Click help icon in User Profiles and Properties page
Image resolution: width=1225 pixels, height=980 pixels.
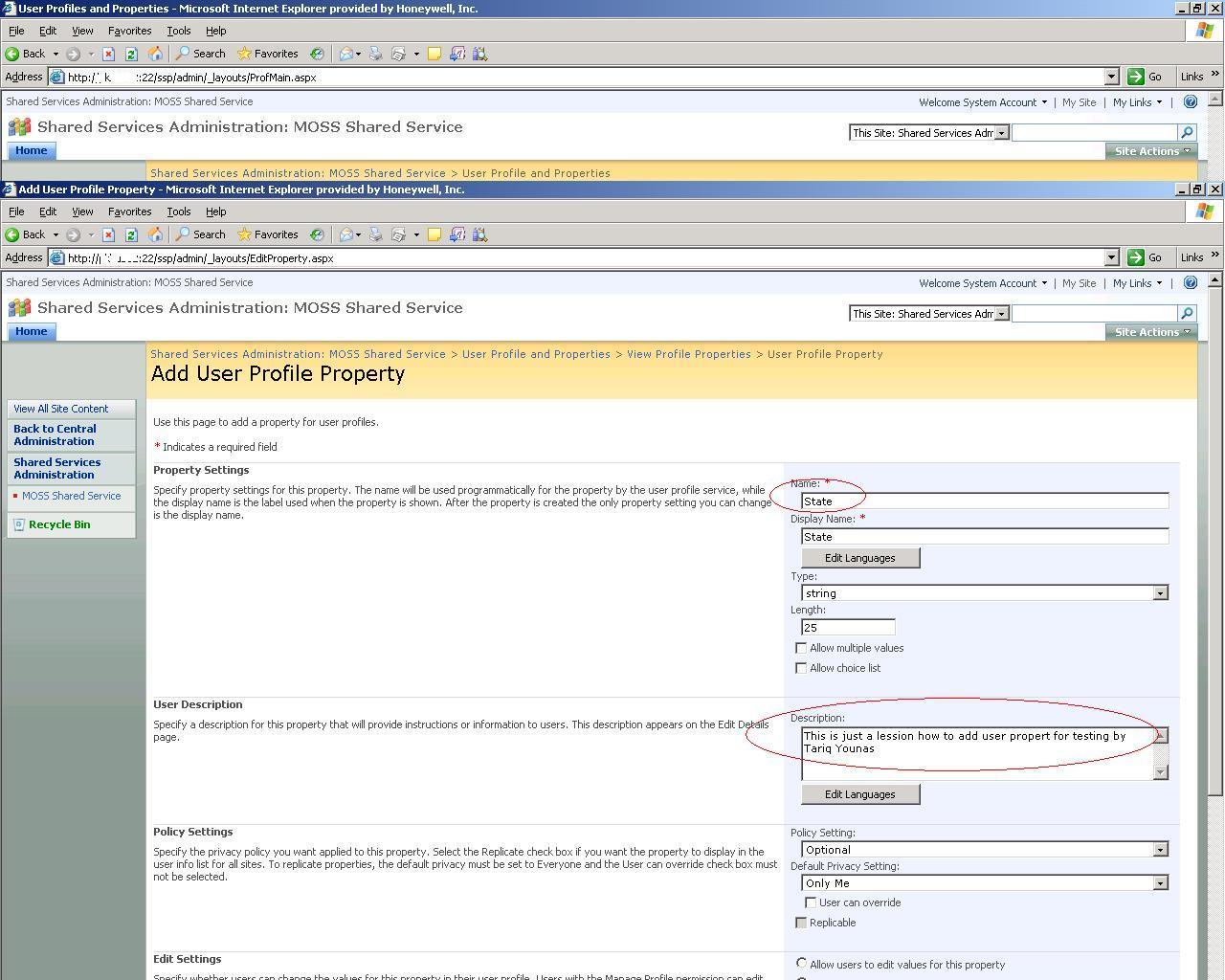1190,101
